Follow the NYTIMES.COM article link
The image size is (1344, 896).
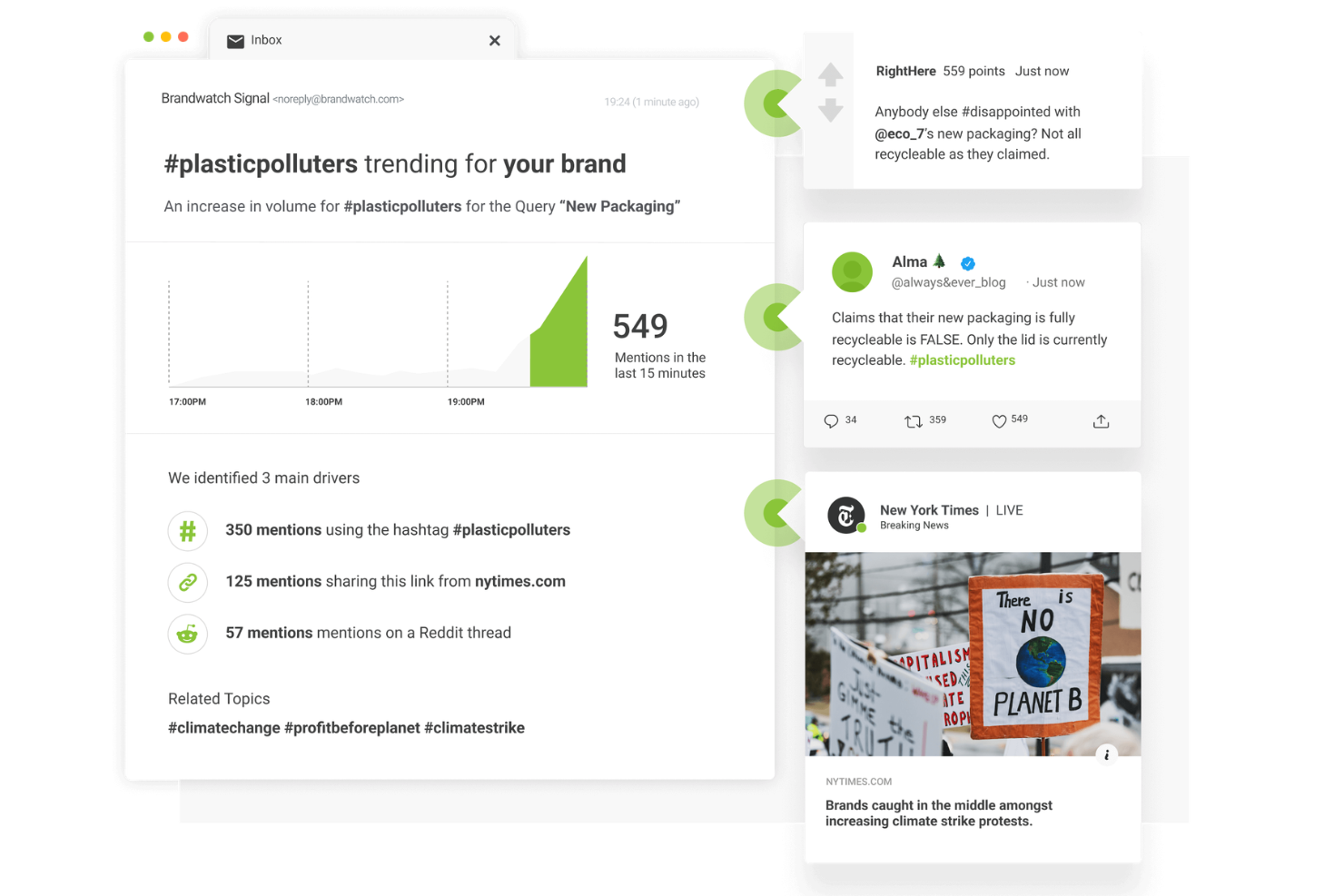point(857,781)
